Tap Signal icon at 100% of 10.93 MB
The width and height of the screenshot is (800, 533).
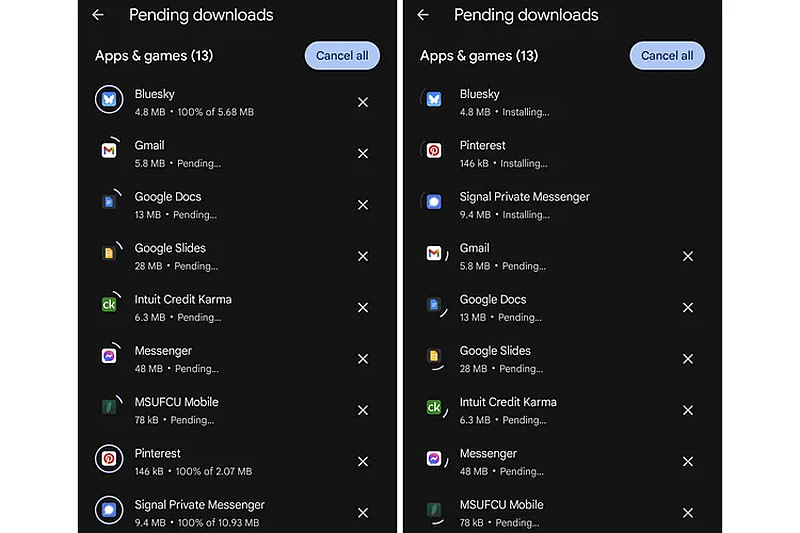click(x=109, y=510)
